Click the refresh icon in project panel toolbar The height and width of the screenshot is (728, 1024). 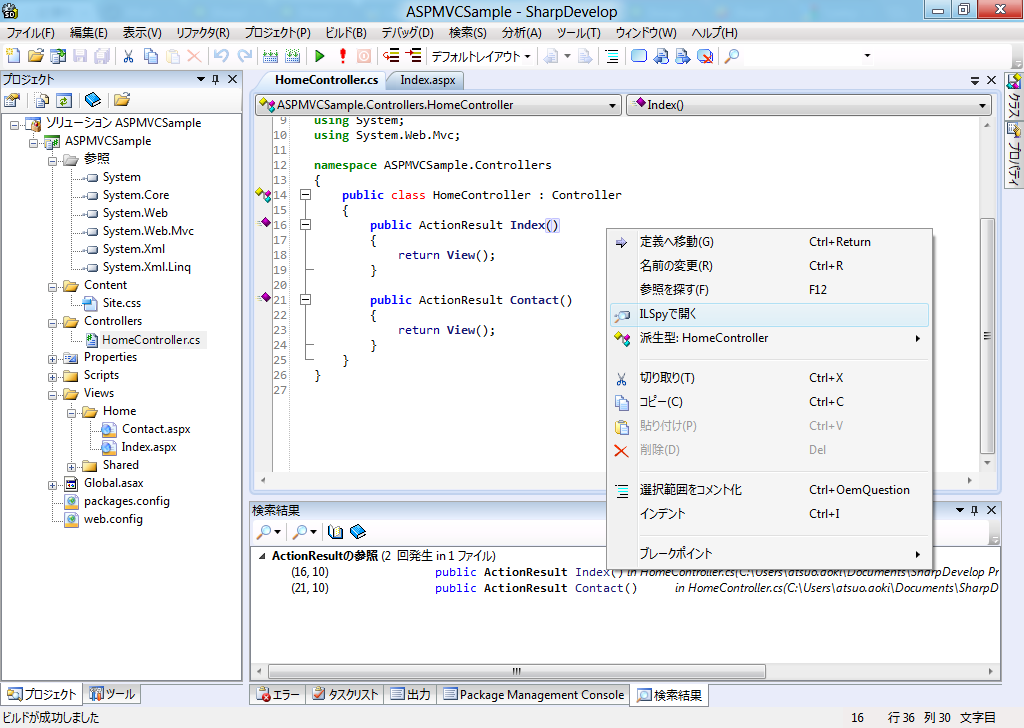(63, 100)
